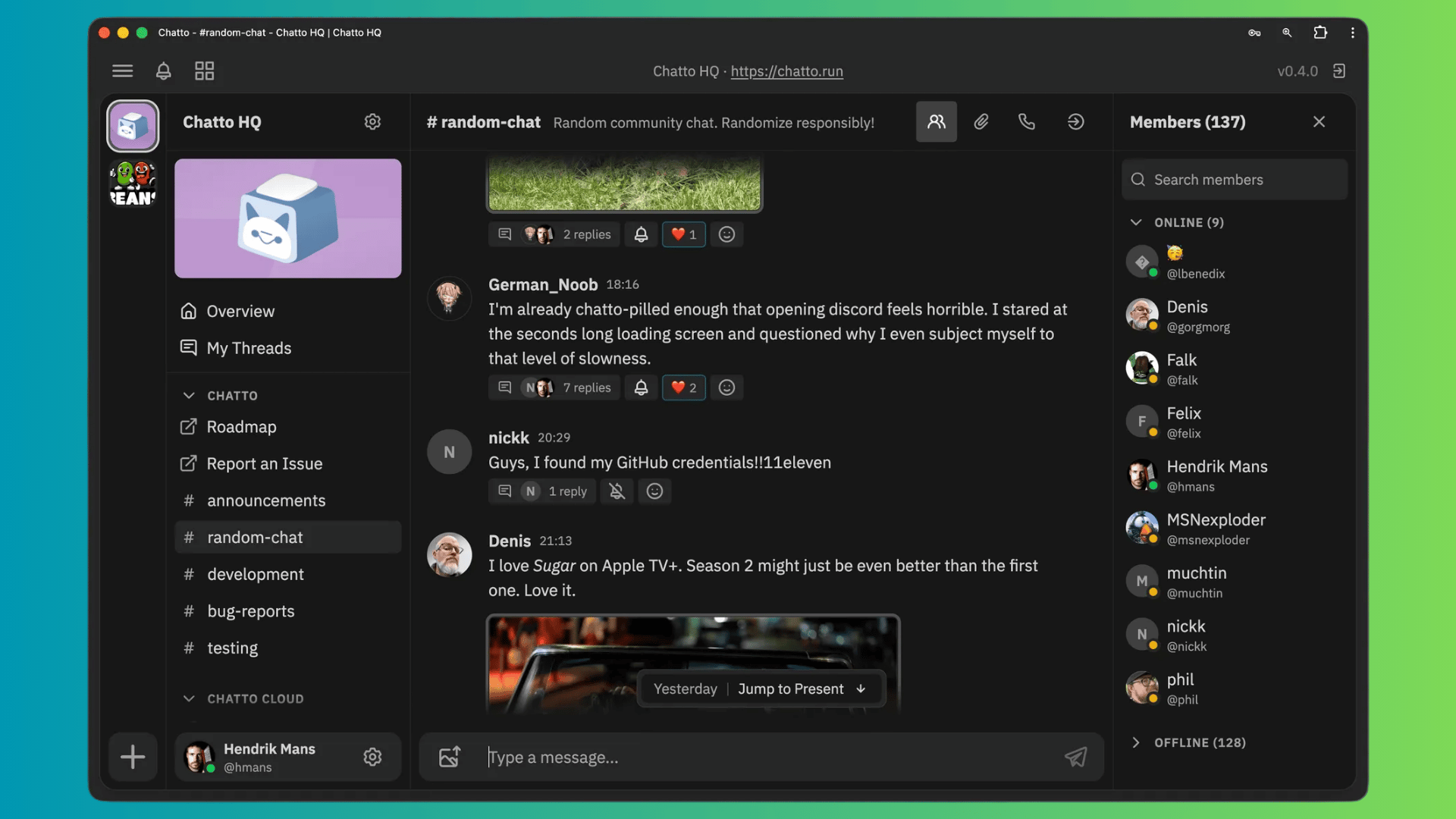
Task: Select the Beans server avatar
Action: 133,183
